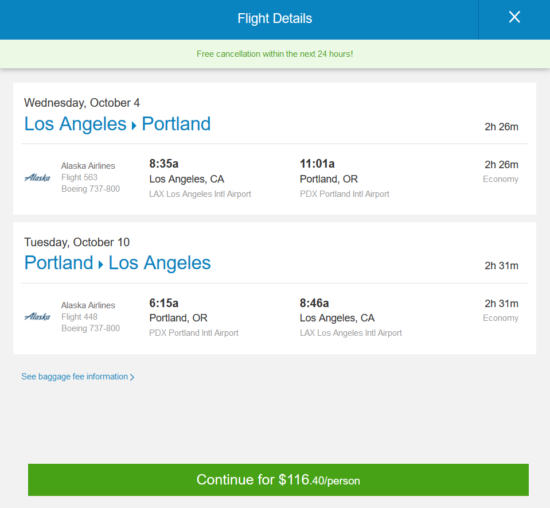The image size is (550, 508).
Task: Click the arrow between Los Angeles and Portland
Action: tap(134, 125)
